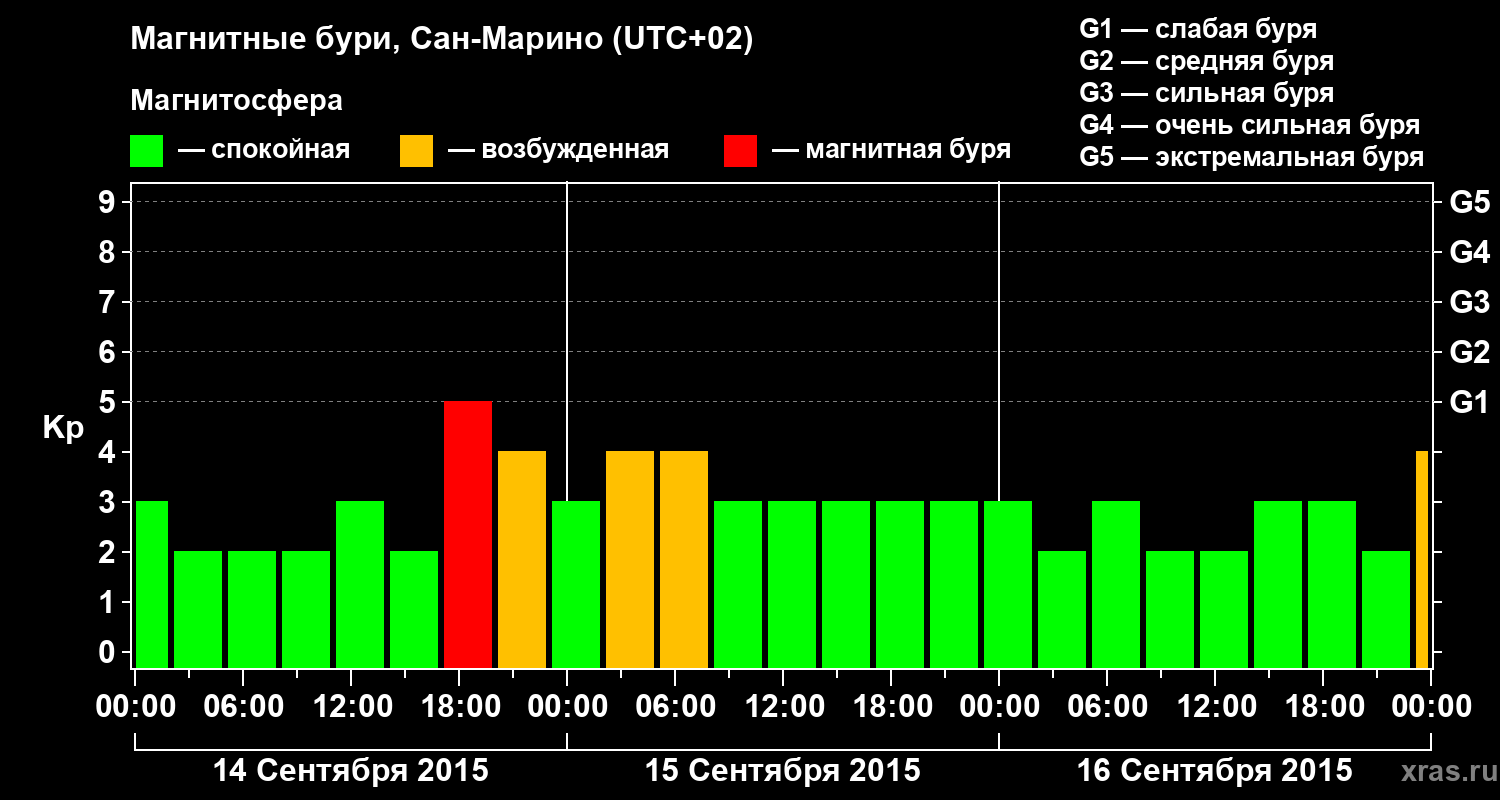Screen dimensions: 1500x800
Task: Click the "— возбужденная" legend label
Action: (558, 150)
